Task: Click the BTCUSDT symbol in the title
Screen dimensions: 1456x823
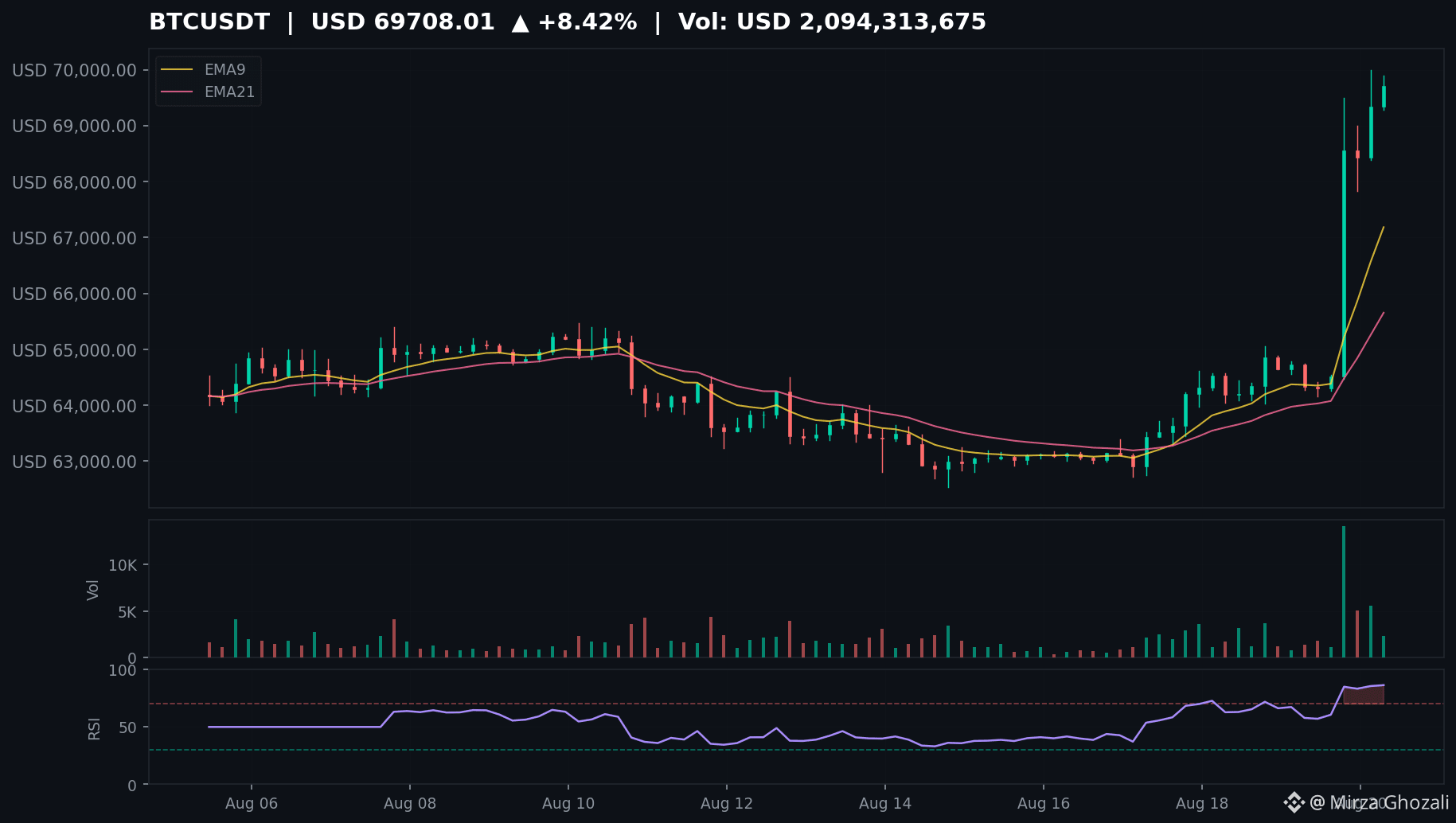Action: [209, 21]
